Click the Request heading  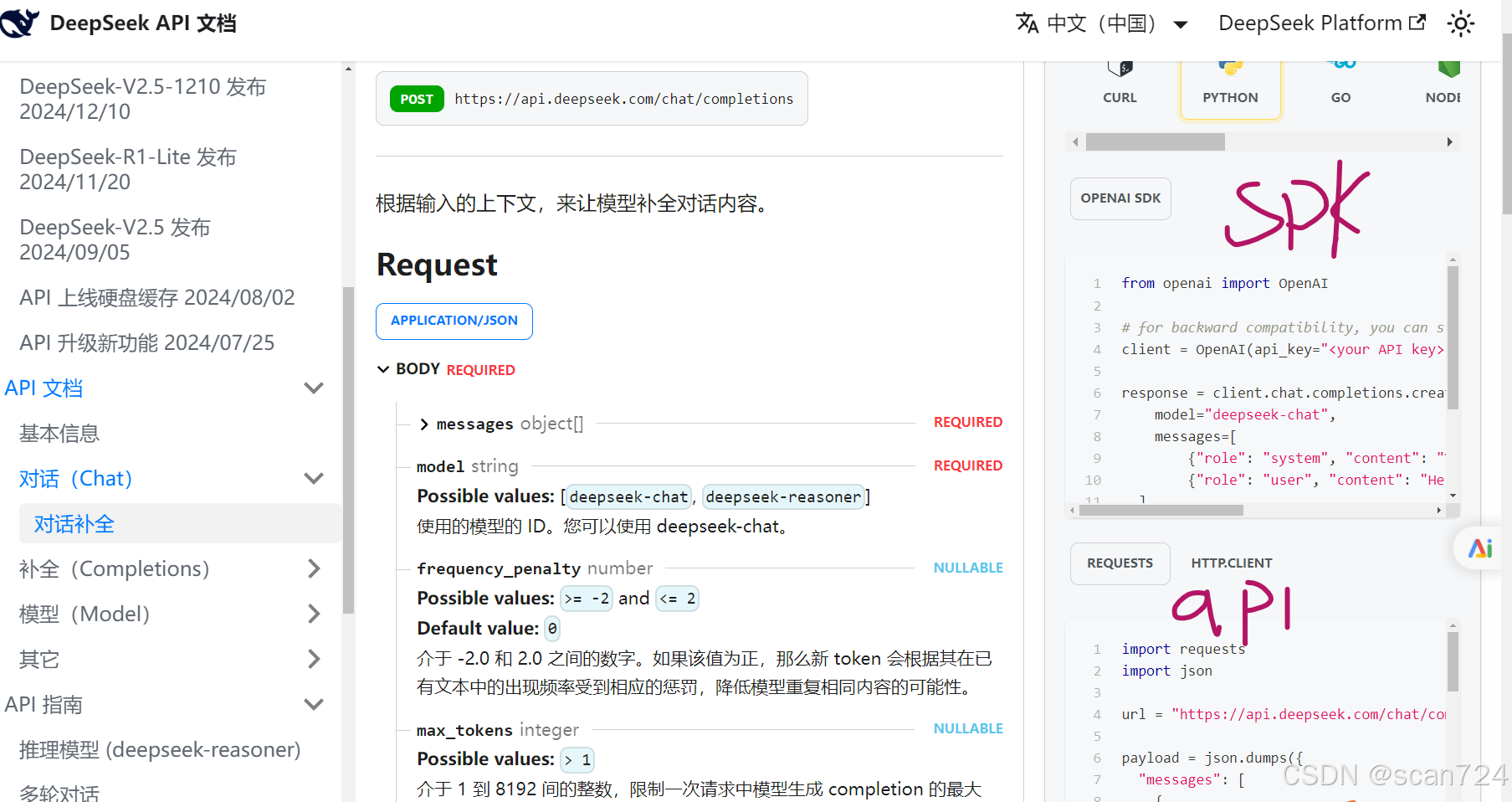coord(437,265)
